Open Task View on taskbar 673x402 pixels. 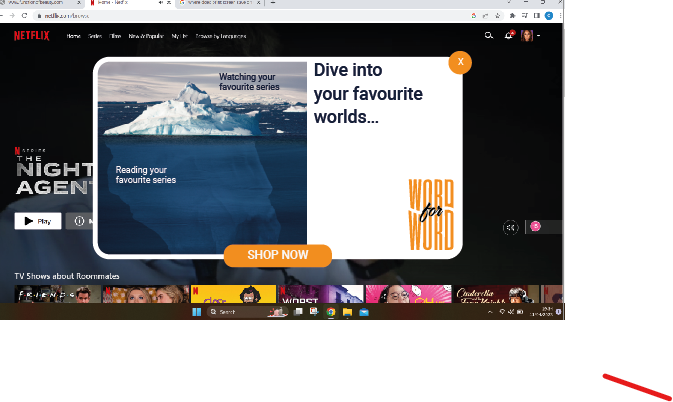point(298,312)
